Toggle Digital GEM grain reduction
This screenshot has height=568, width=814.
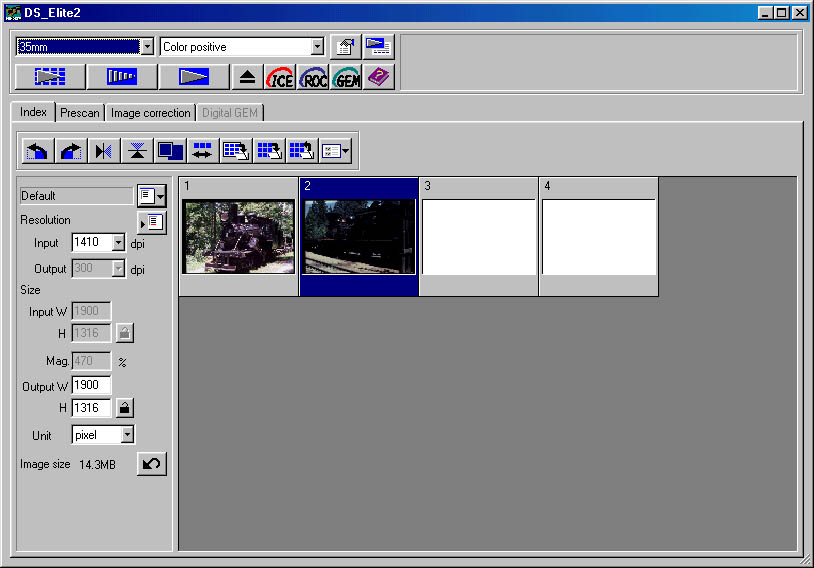(x=346, y=77)
